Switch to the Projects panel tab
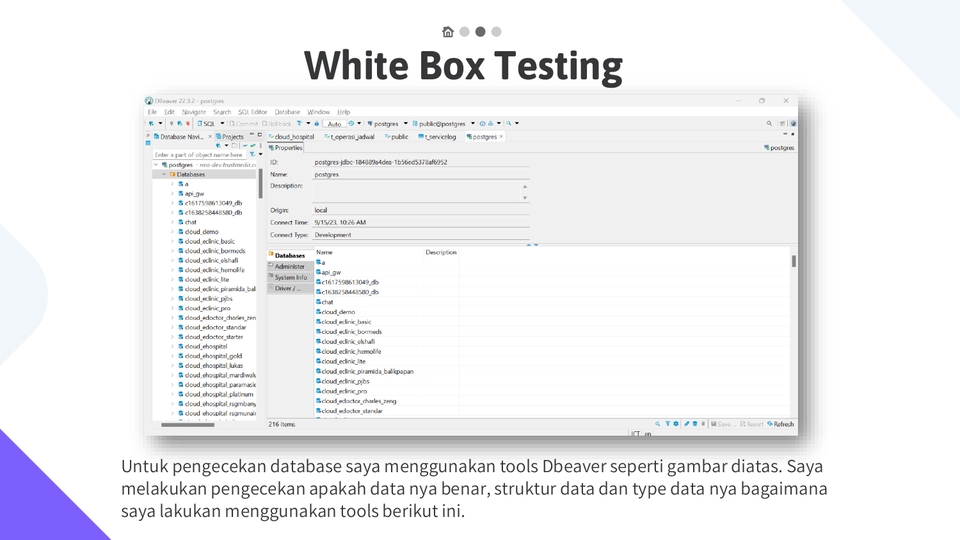Viewport: 960px width, 540px height. pyautogui.click(x=230, y=136)
